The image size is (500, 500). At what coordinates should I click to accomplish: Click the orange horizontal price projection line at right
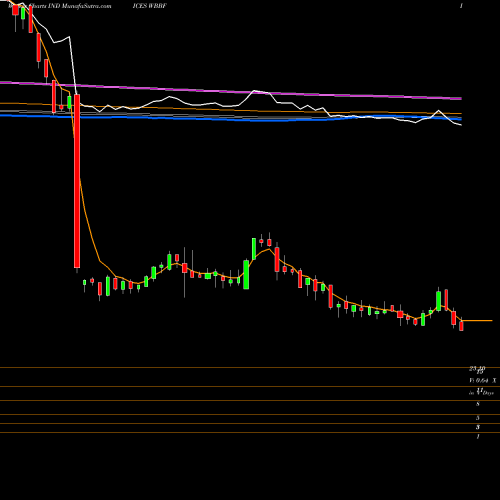477,321
